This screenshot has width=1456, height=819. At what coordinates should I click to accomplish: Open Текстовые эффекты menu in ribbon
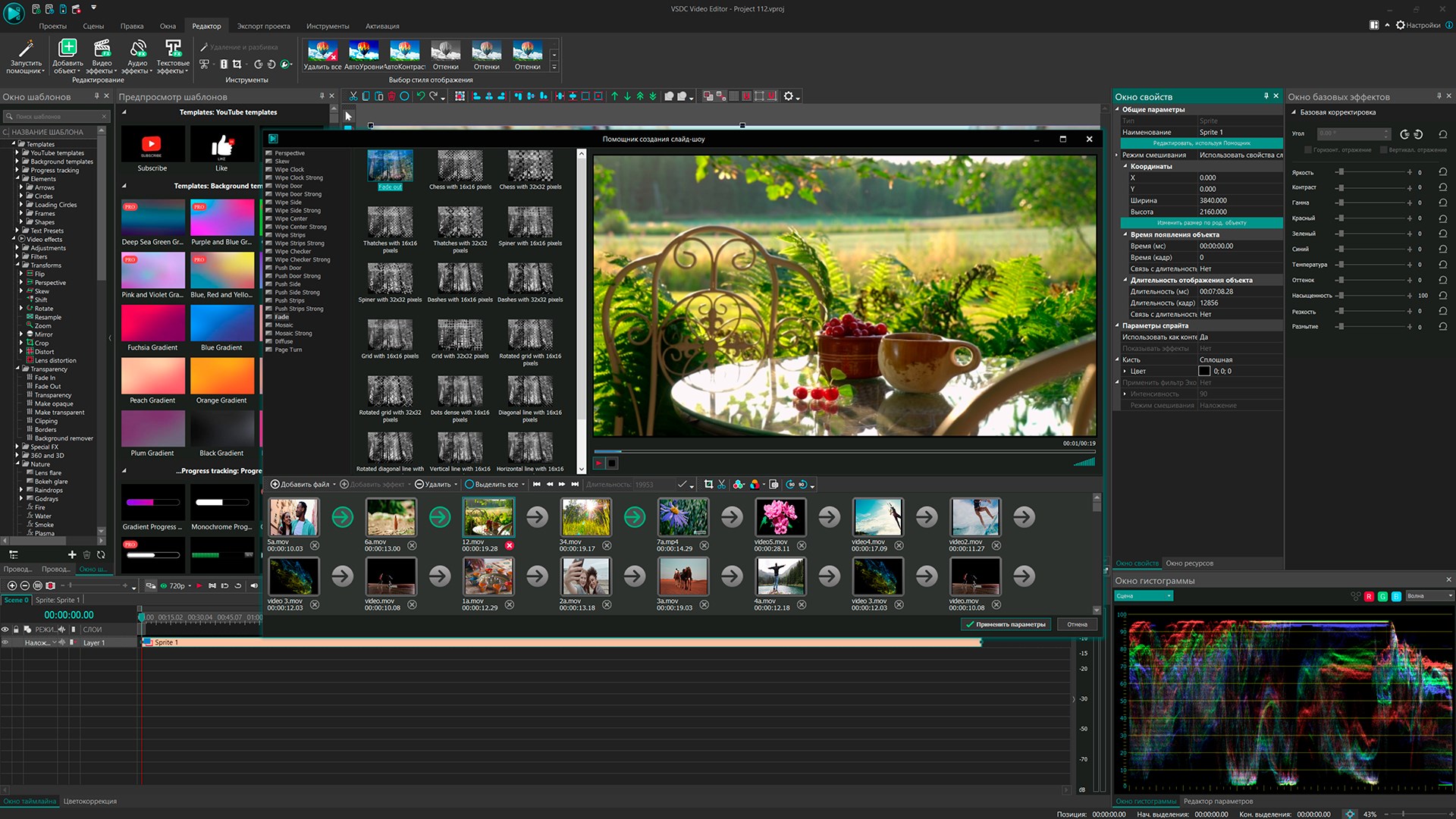[x=173, y=57]
